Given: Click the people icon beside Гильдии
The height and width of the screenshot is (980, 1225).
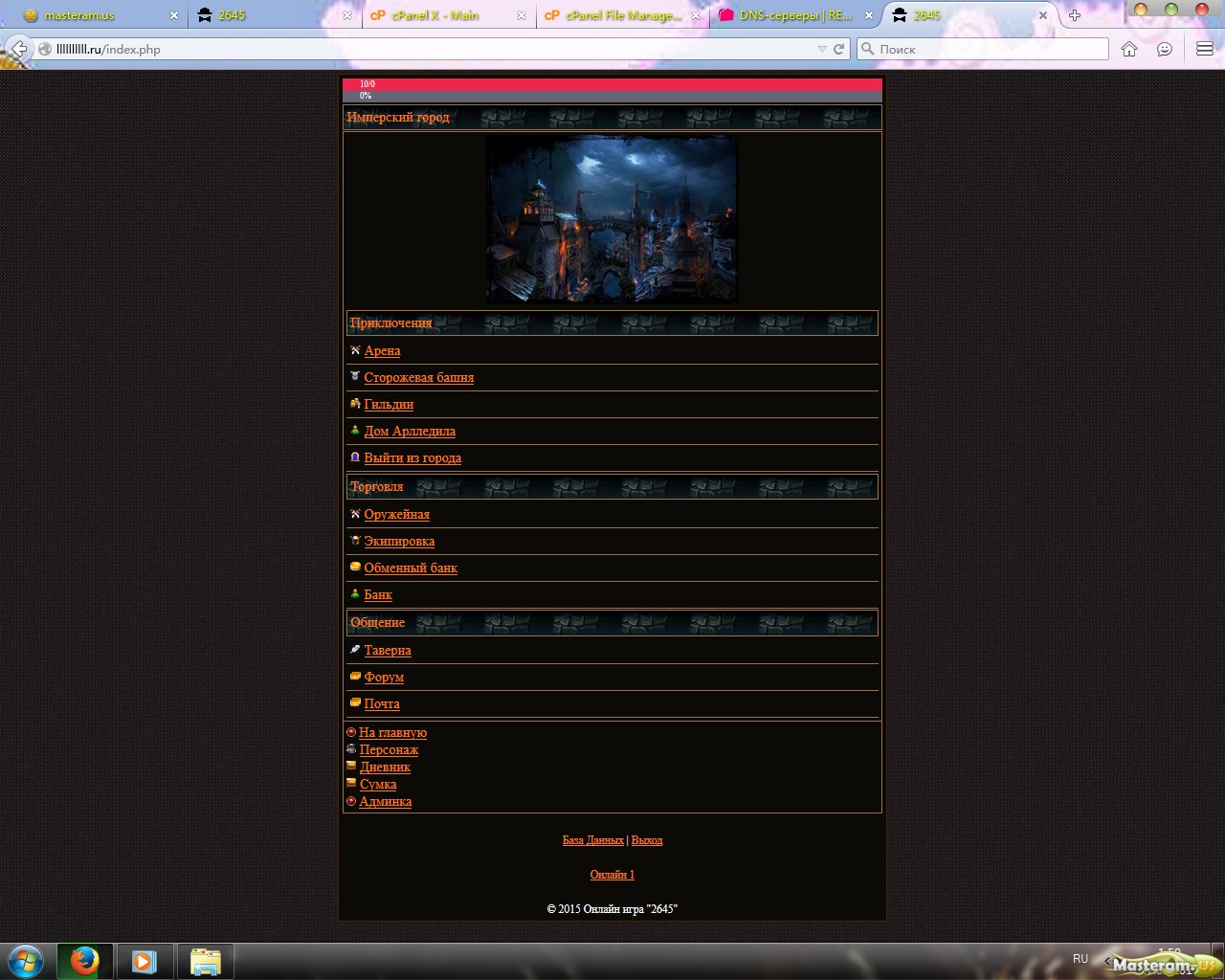Looking at the screenshot, I should click(355, 404).
